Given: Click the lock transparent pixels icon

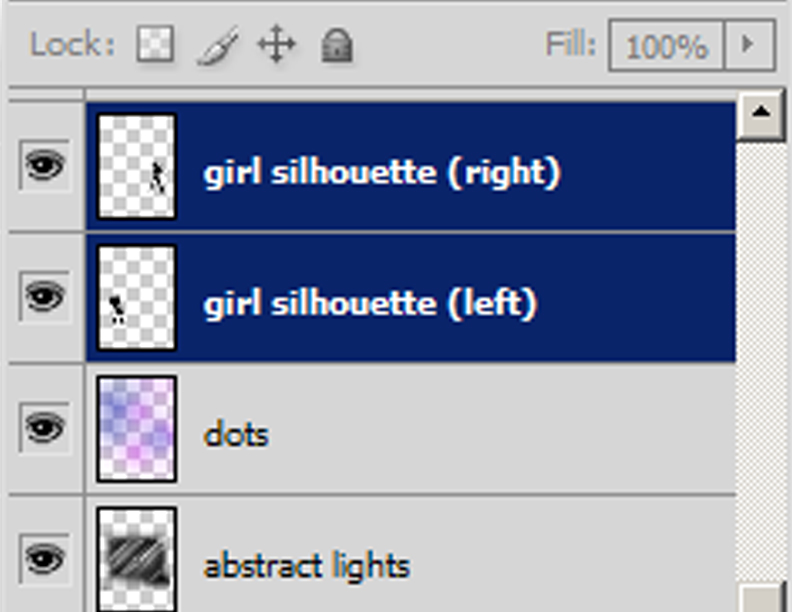Looking at the screenshot, I should tap(156, 44).
